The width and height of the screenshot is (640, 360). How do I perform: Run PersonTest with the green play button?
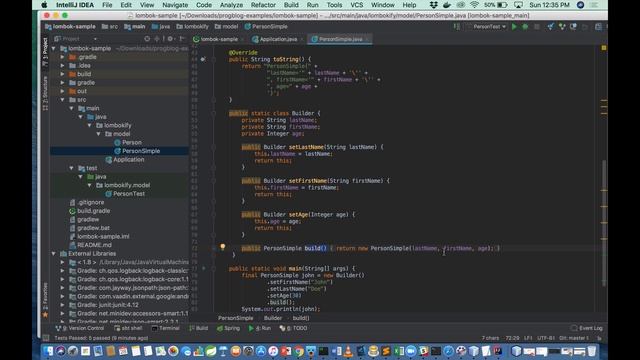pos(514,27)
